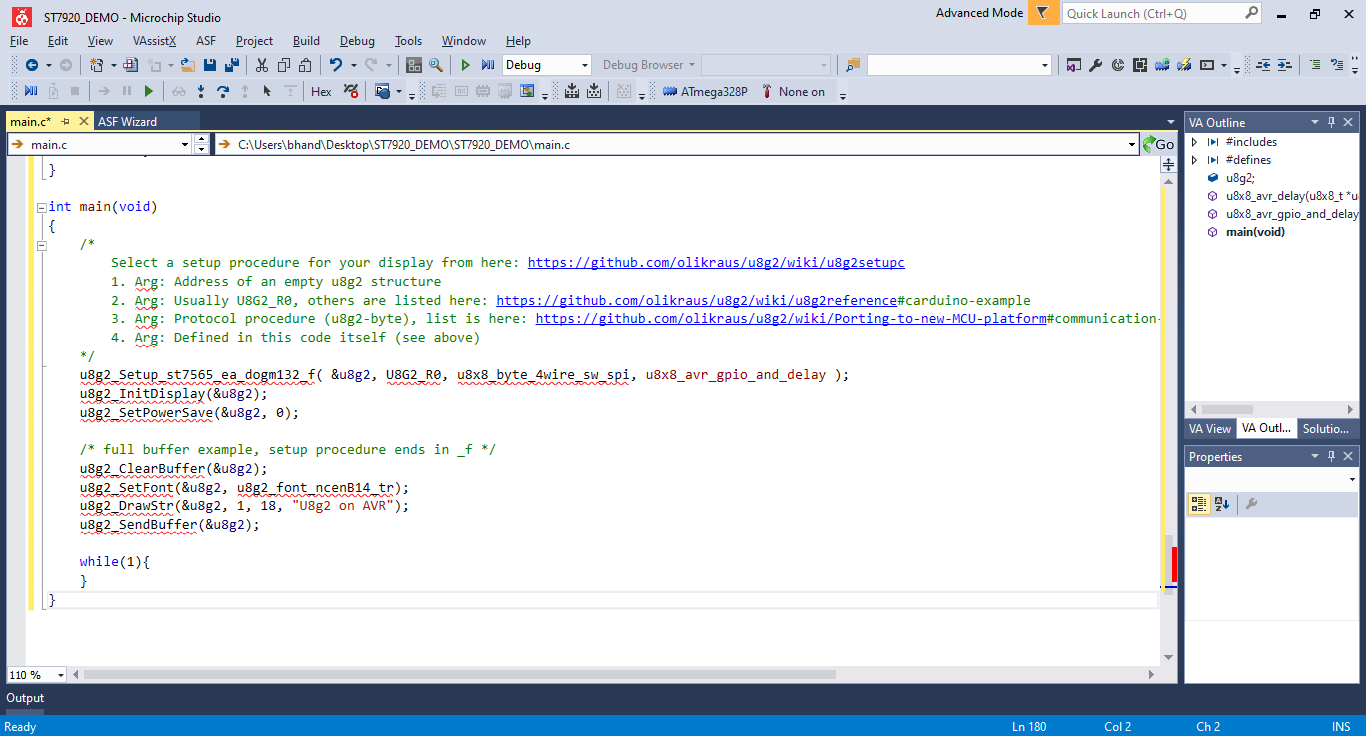Click the Find in Files magnifier icon
The image size is (1366, 736).
click(x=436, y=65)
